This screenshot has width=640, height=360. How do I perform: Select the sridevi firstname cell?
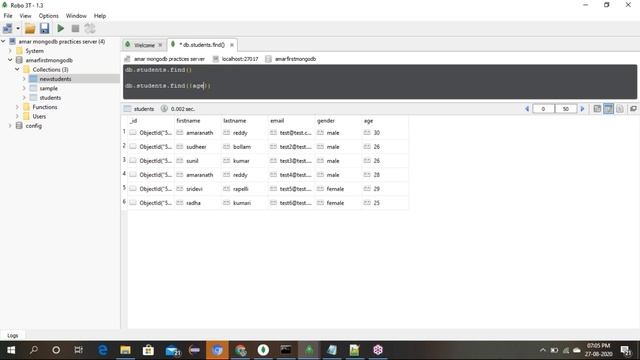coord(198,189)
